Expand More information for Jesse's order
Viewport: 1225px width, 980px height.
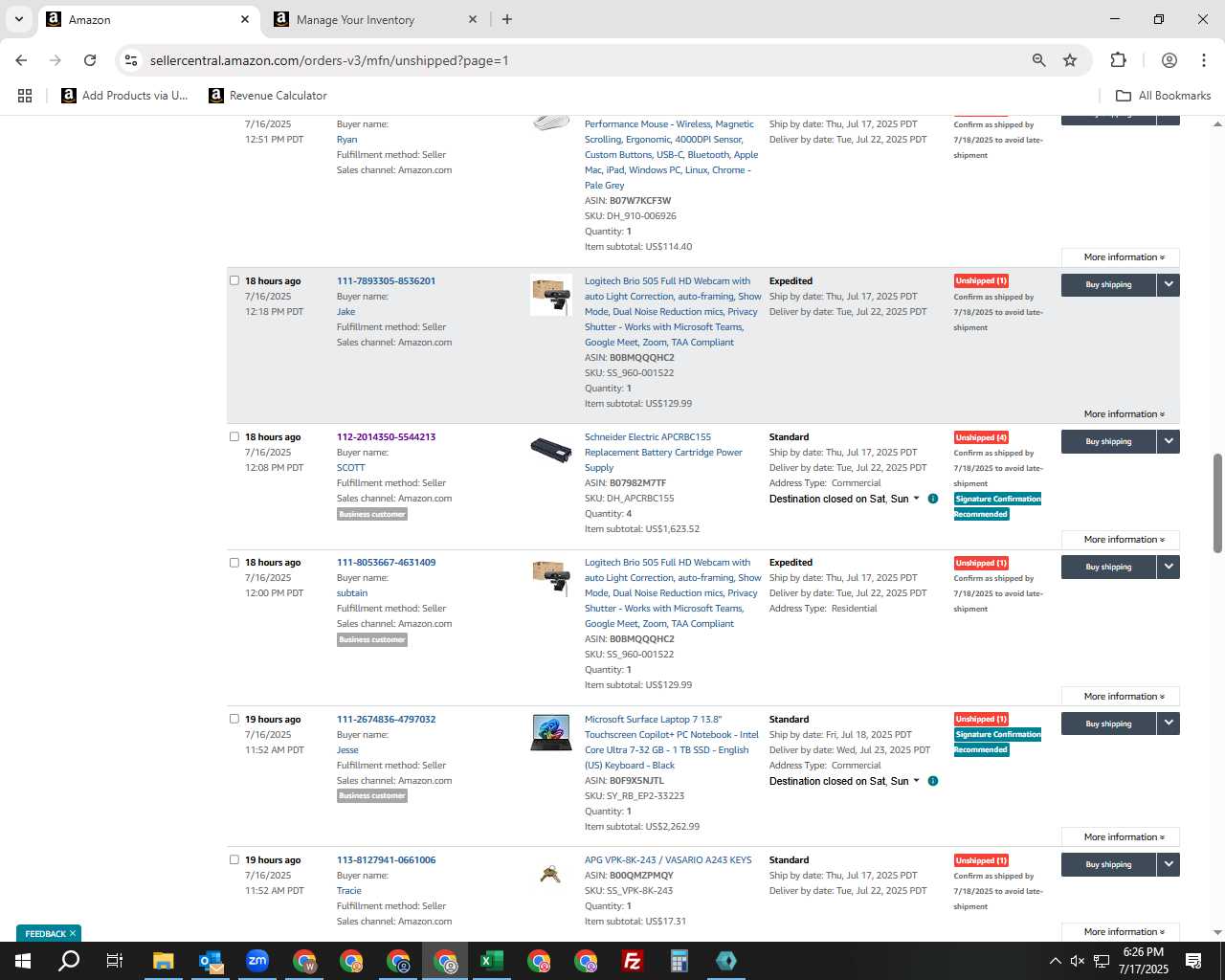(x=1121, y=837)
